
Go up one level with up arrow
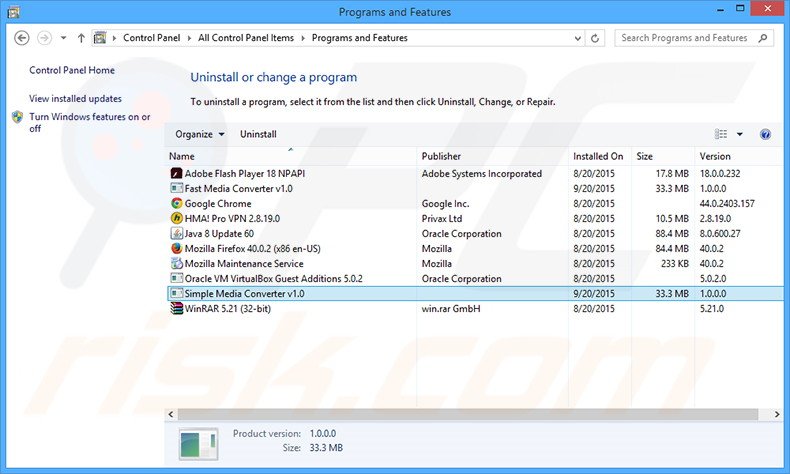click(81, 38)
